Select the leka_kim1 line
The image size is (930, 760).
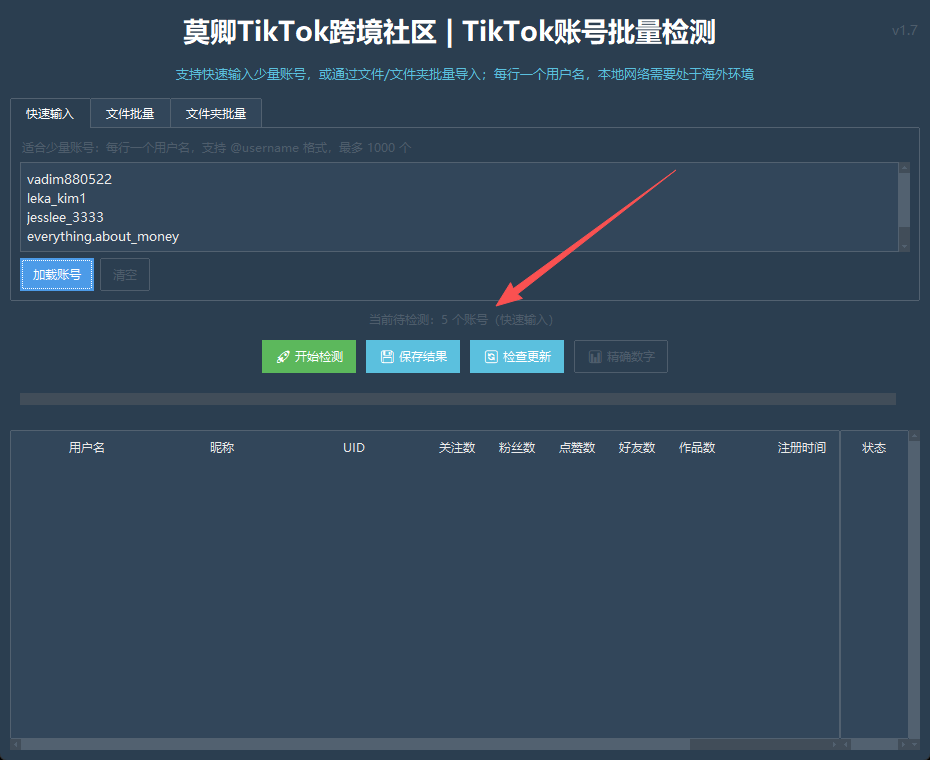coord(56,198)
